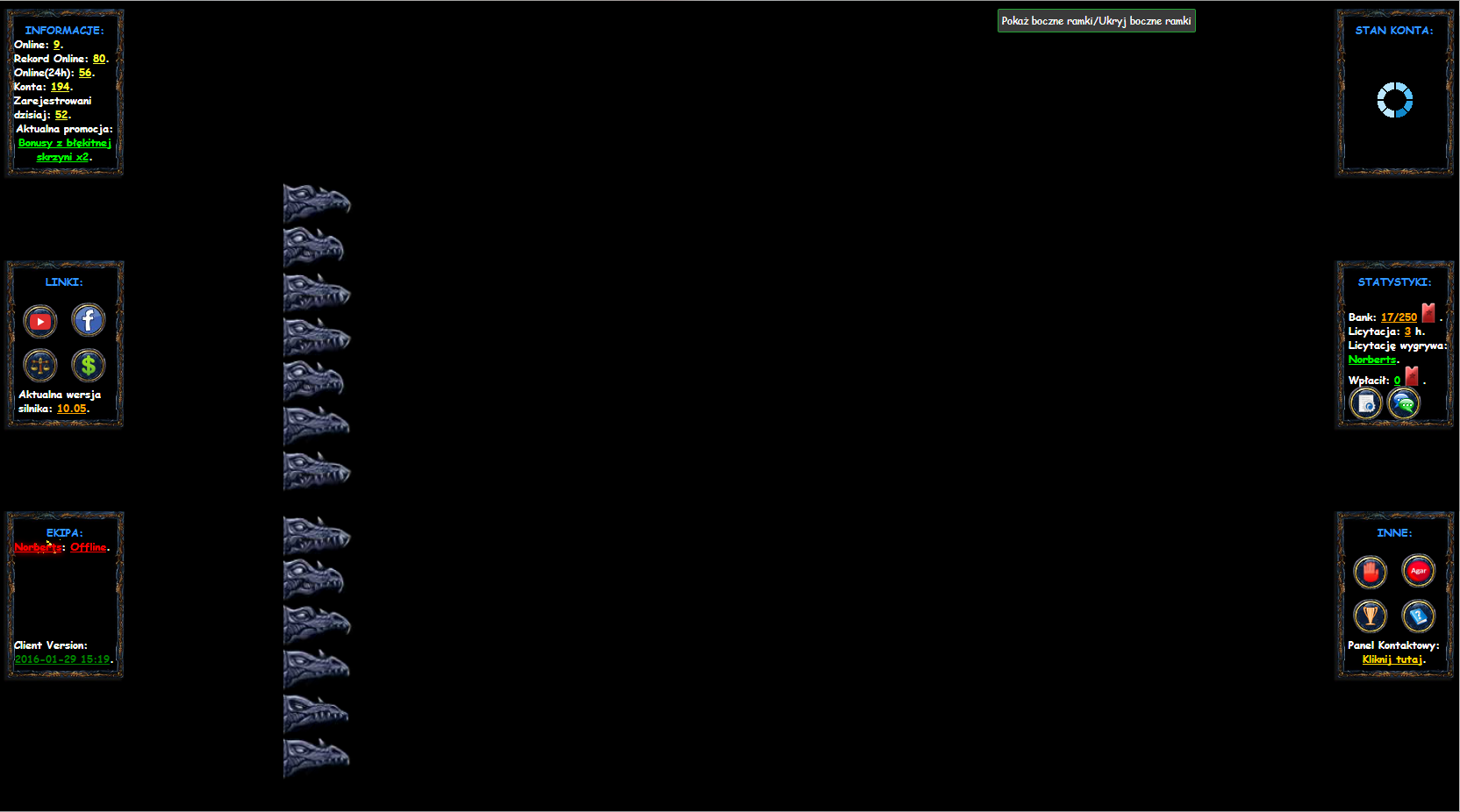Image resolution: width=1460 pixels, height=812 pixels.
Task: Open the blue help book icon
Action: [x=1418, y=616]
